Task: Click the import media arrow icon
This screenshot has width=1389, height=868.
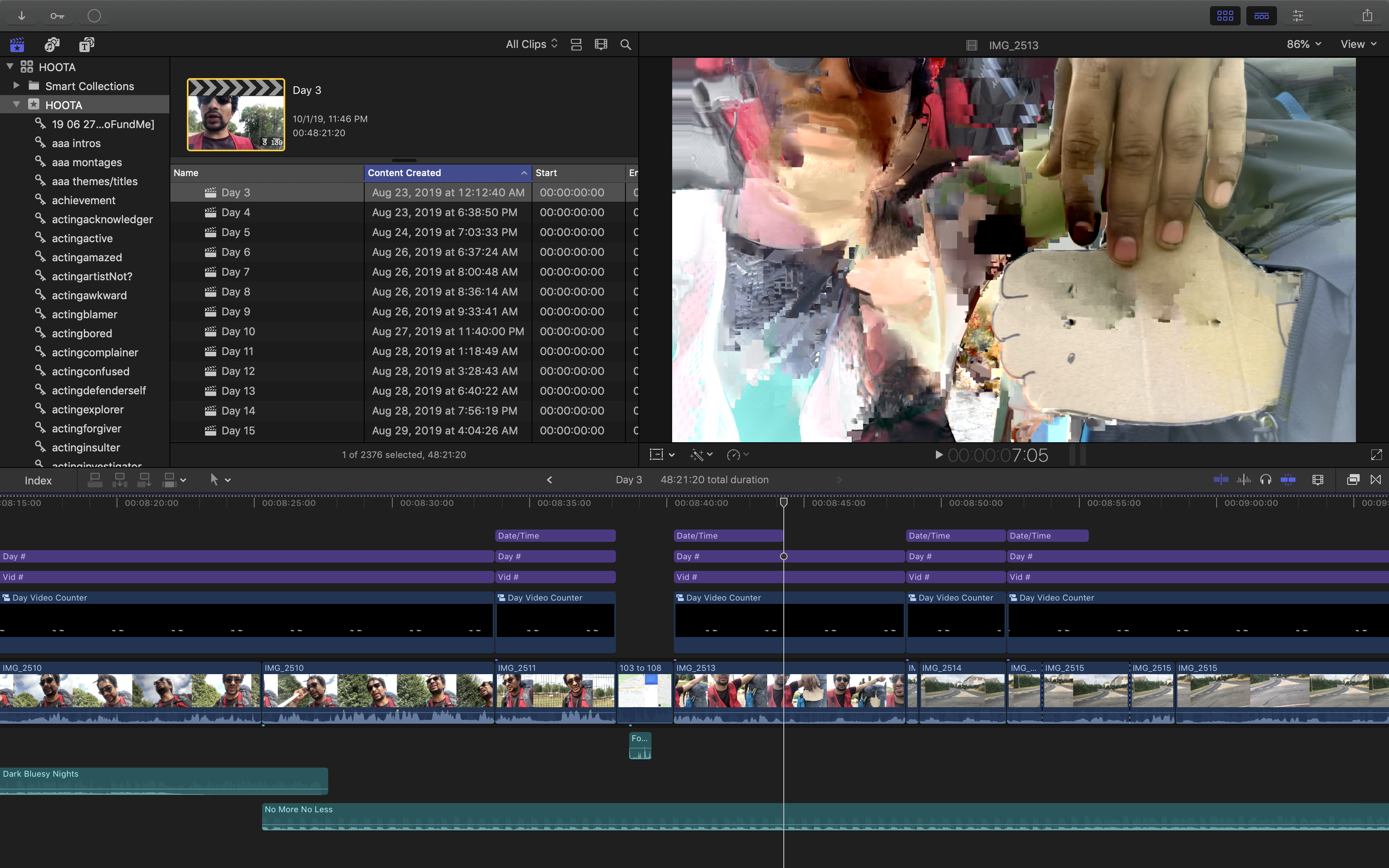Action: (x=22, y=16)
